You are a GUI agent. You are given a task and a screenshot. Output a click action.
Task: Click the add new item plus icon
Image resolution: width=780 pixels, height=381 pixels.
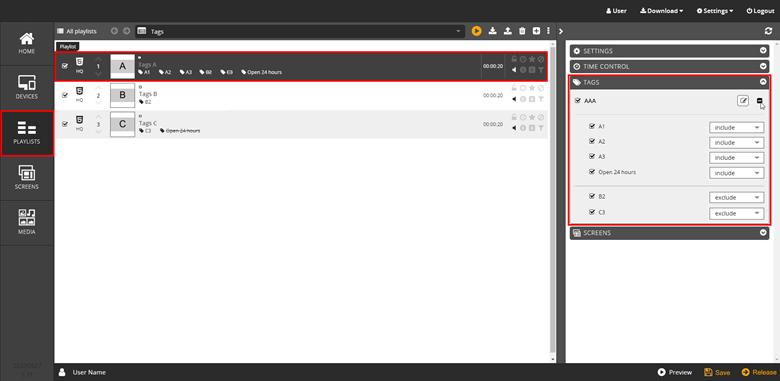click(x=536, y=31)
